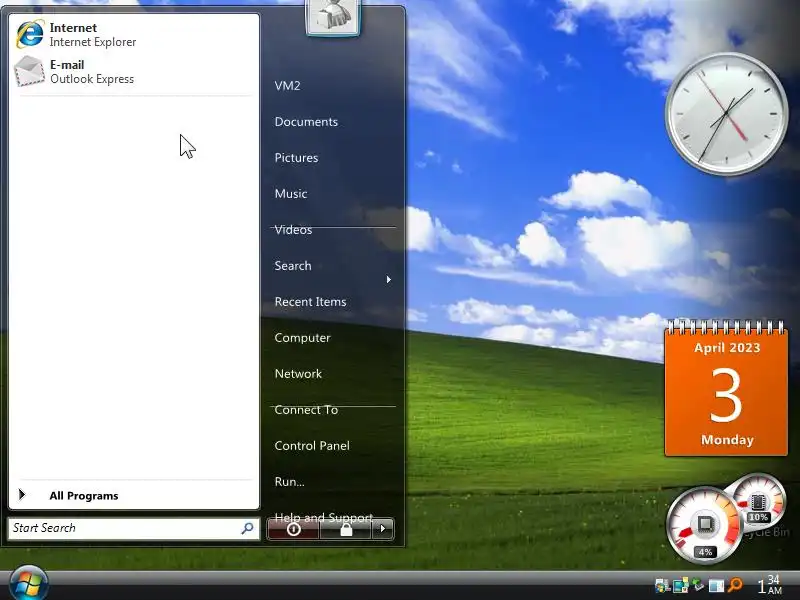Open the Run... dialog

coord(289,482)
